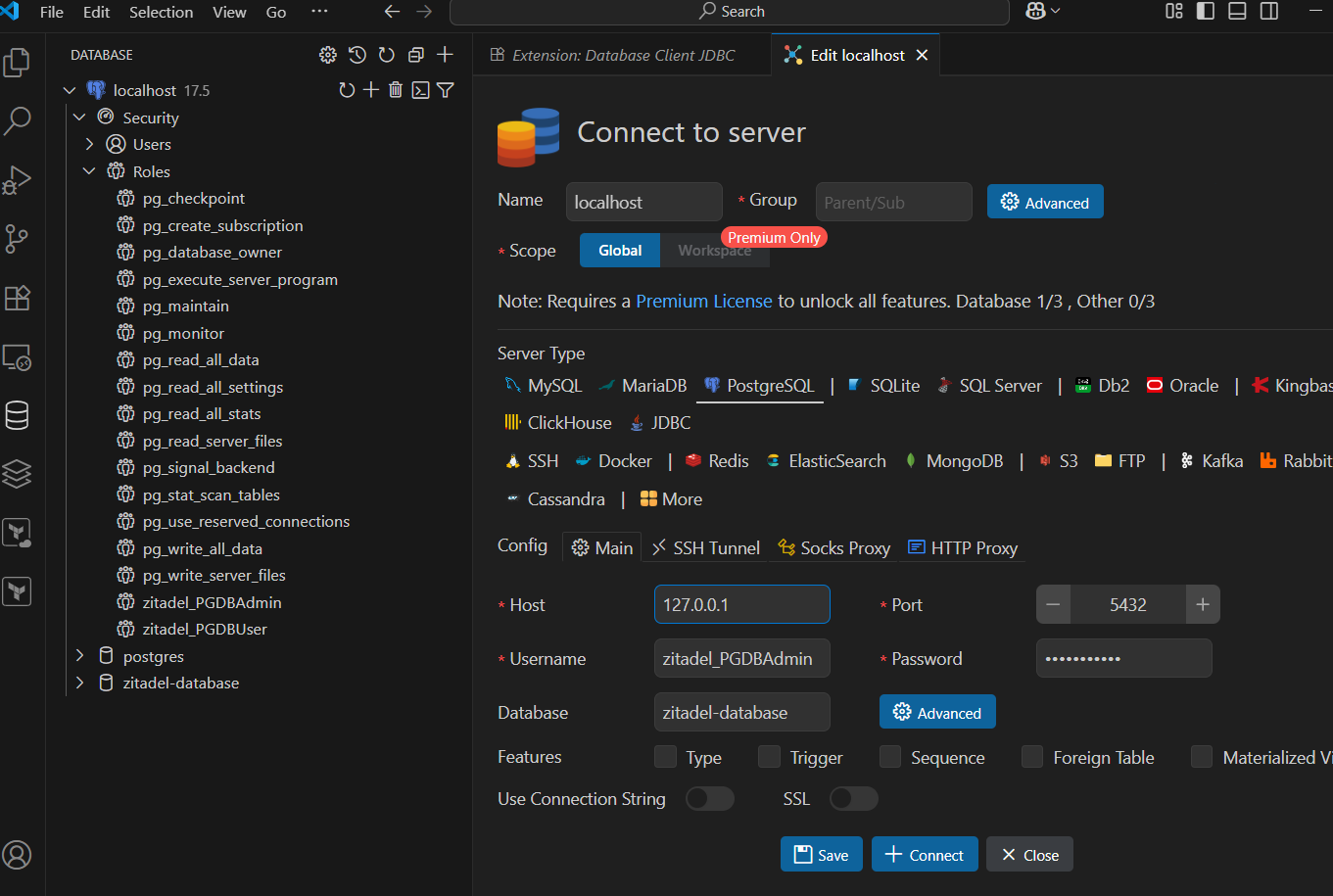Collapse all in Database panel

pos(416,55)
